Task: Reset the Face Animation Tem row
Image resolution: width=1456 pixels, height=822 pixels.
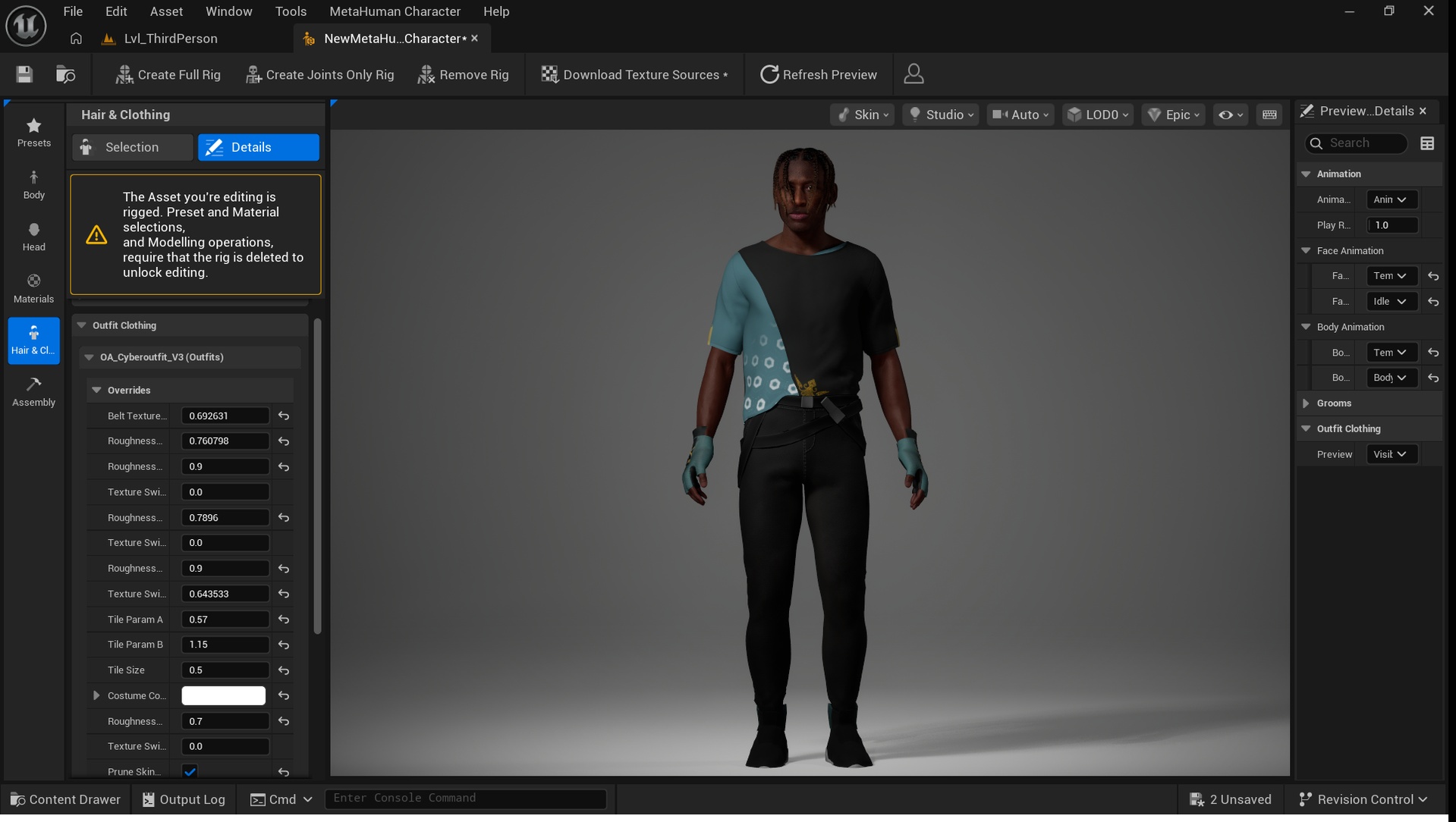Action: point(1433,276)
